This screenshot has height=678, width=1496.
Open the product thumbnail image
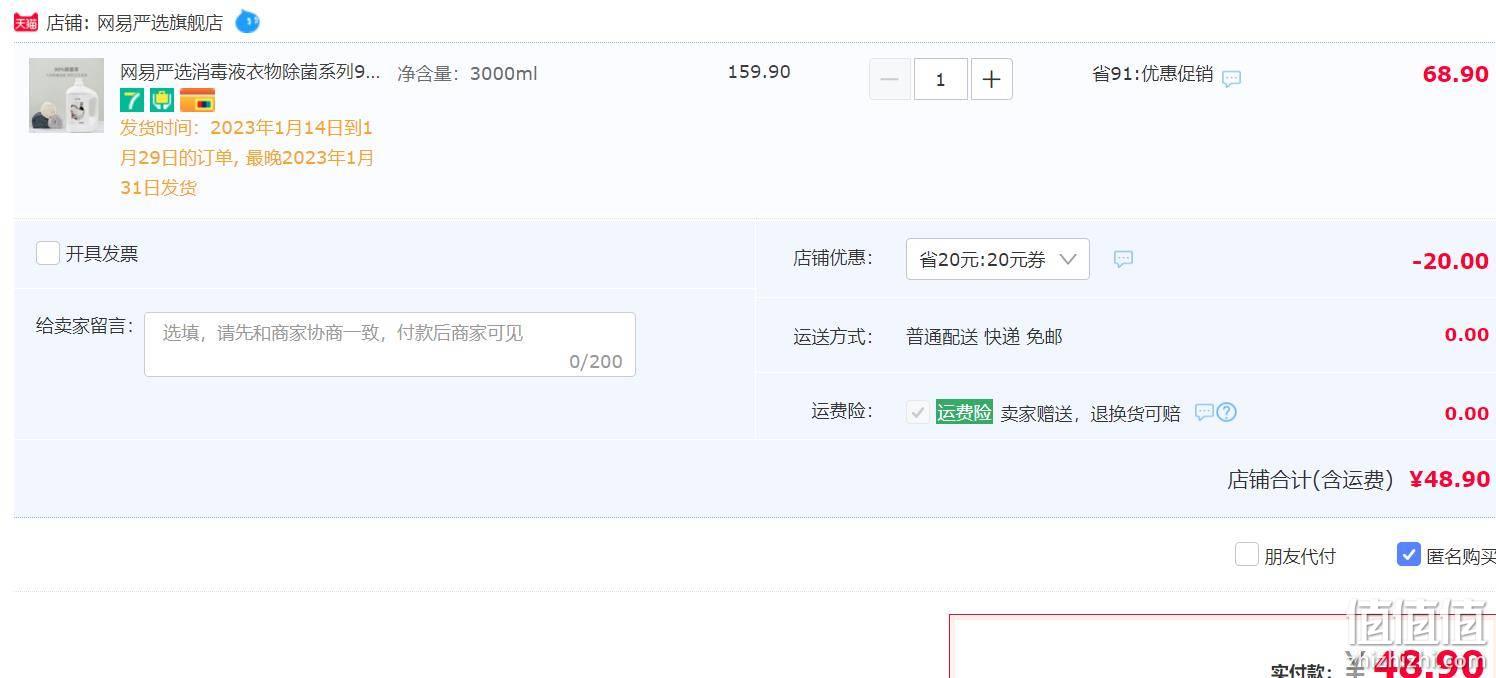(67, 95)
